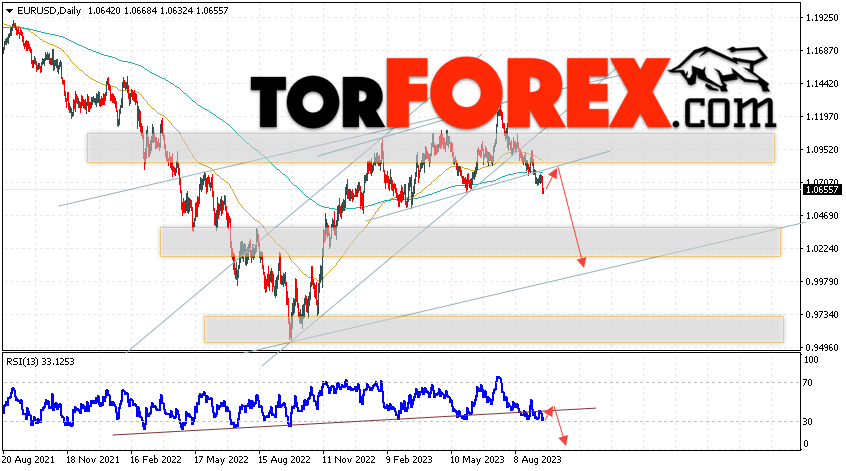Screen dimensions: 846x471
Task: Click the 16 Feb 2022 date label
Action: [x=155, y=460]
